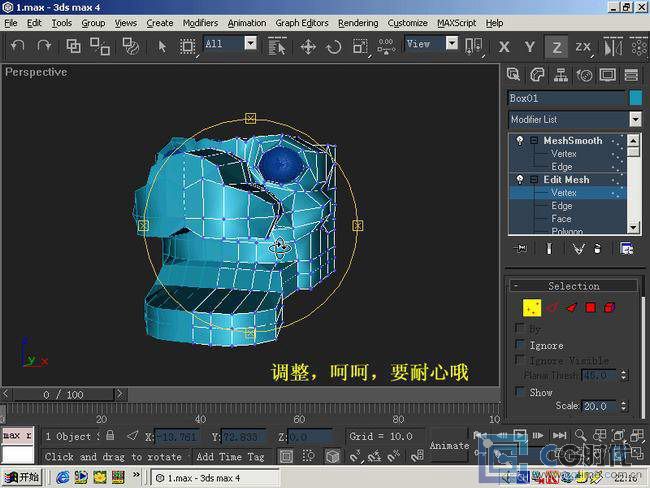Click Add Time Tag field
This screenshot has height=488, width=650.
[x=230, y=456]
